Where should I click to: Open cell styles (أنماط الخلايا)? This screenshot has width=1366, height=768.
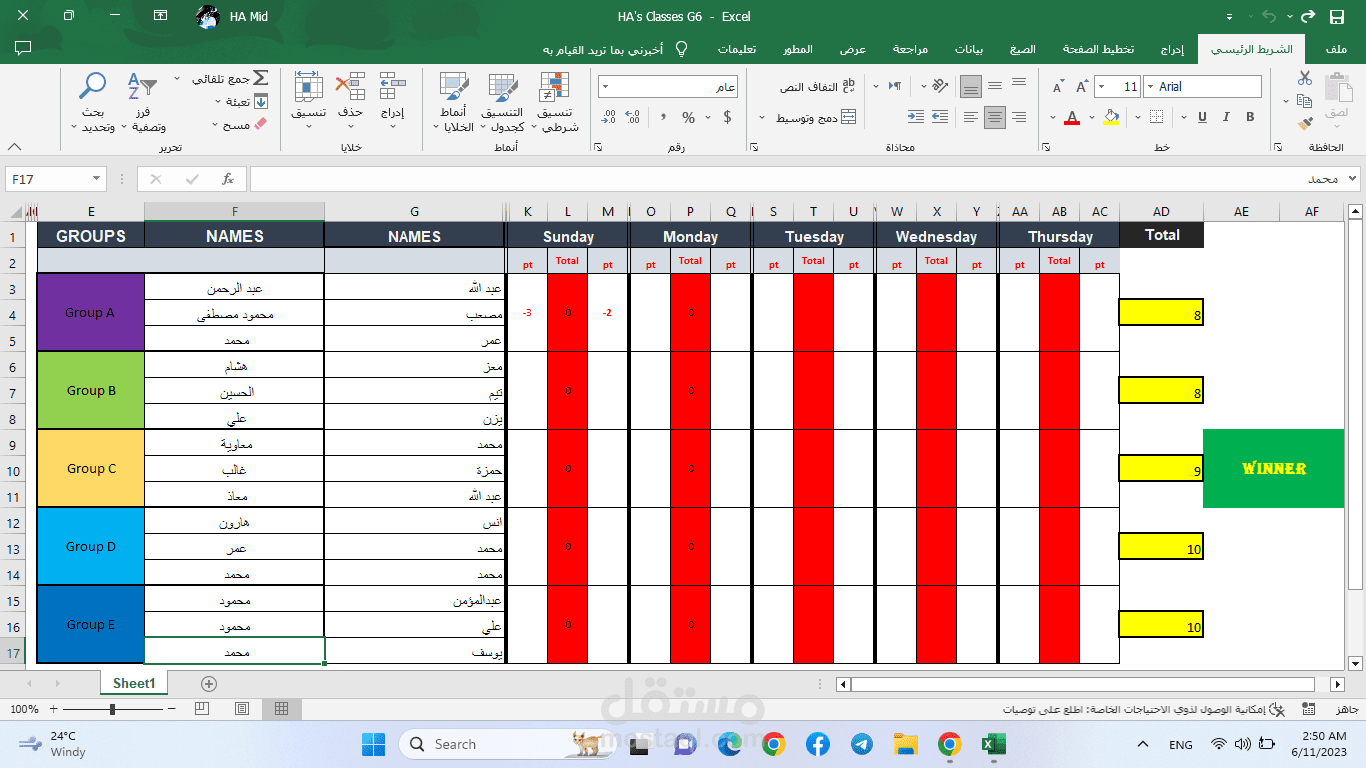click(454, 103)
